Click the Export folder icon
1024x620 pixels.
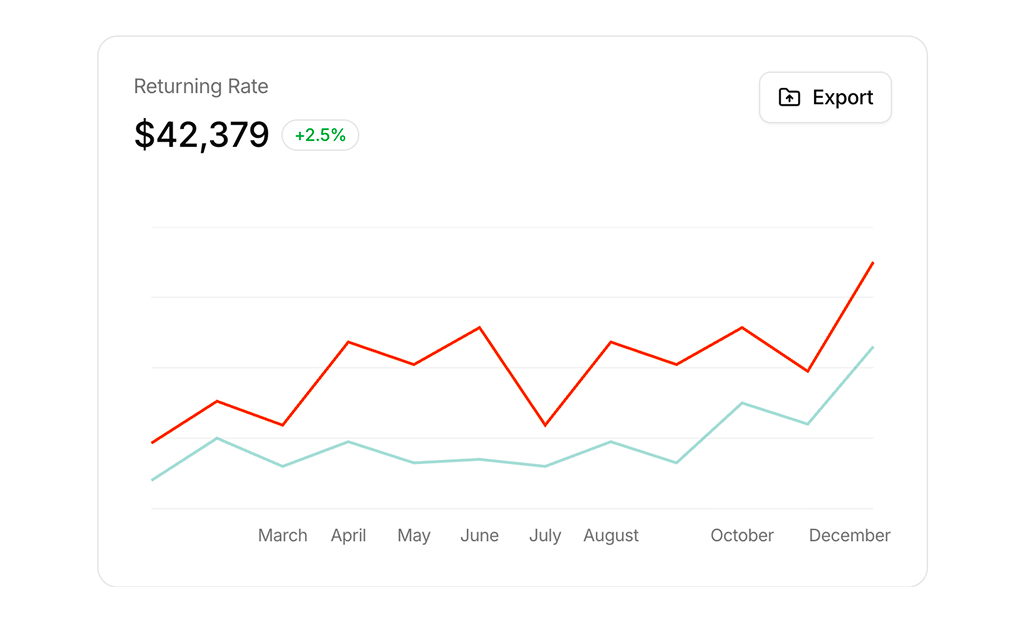(789, 97)
